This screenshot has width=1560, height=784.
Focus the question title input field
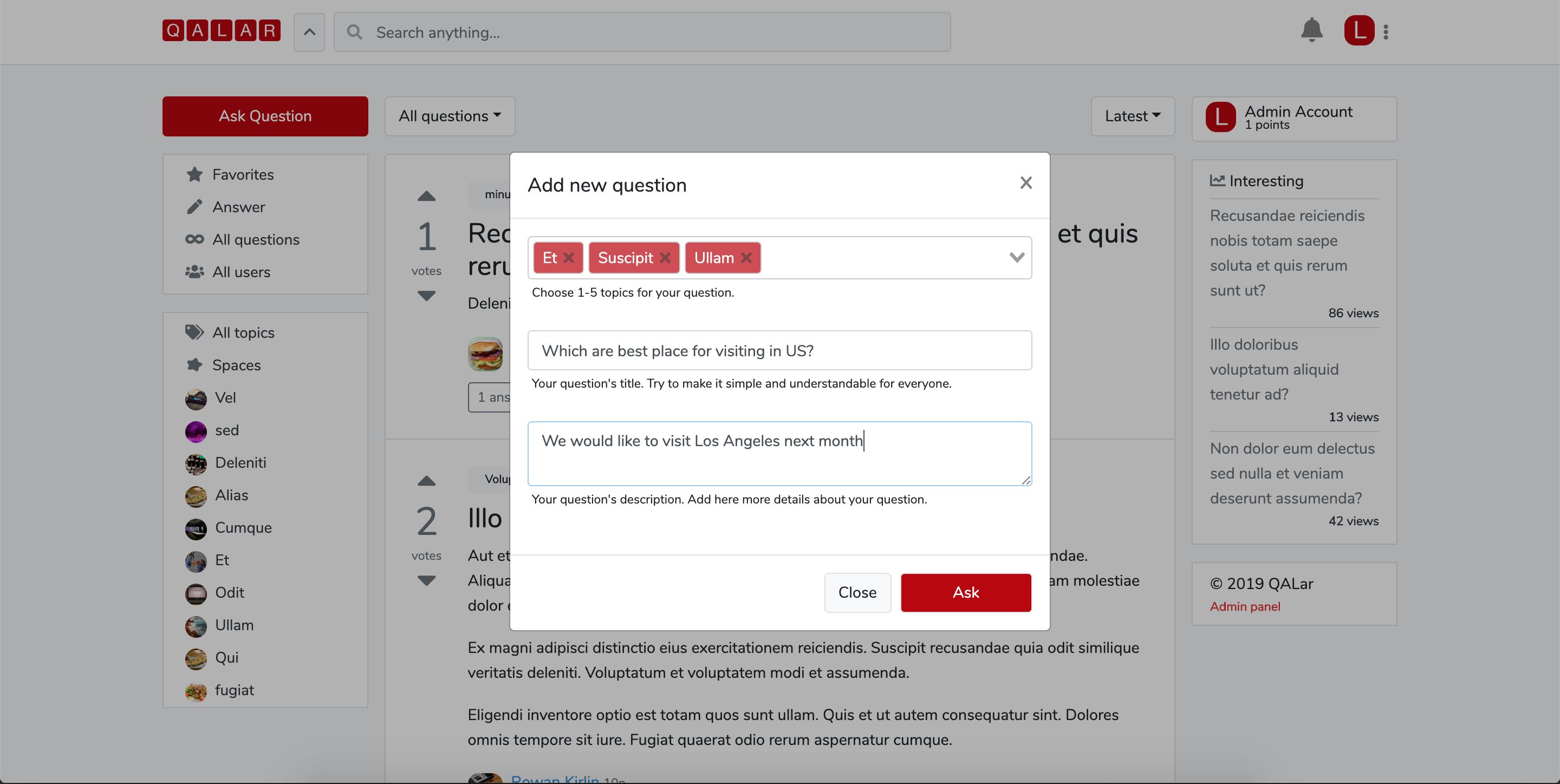point(779,350)
